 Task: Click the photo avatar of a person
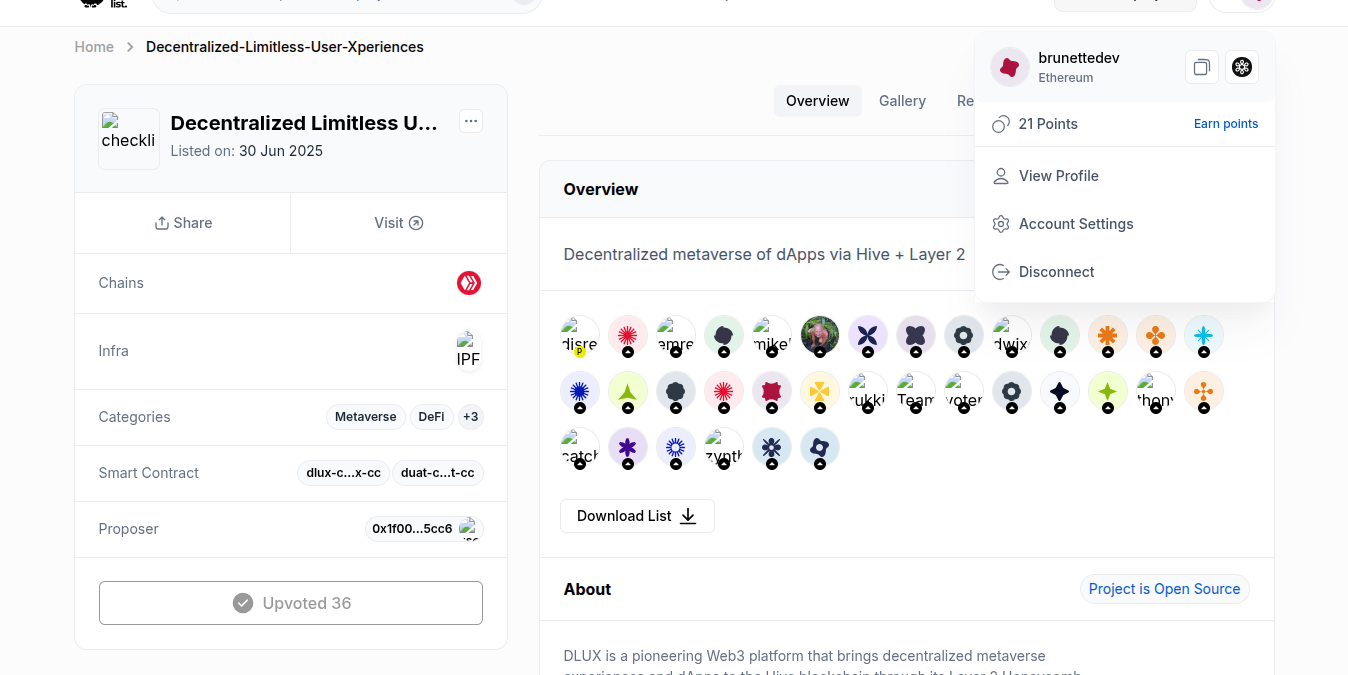click(x=820, y=335)
